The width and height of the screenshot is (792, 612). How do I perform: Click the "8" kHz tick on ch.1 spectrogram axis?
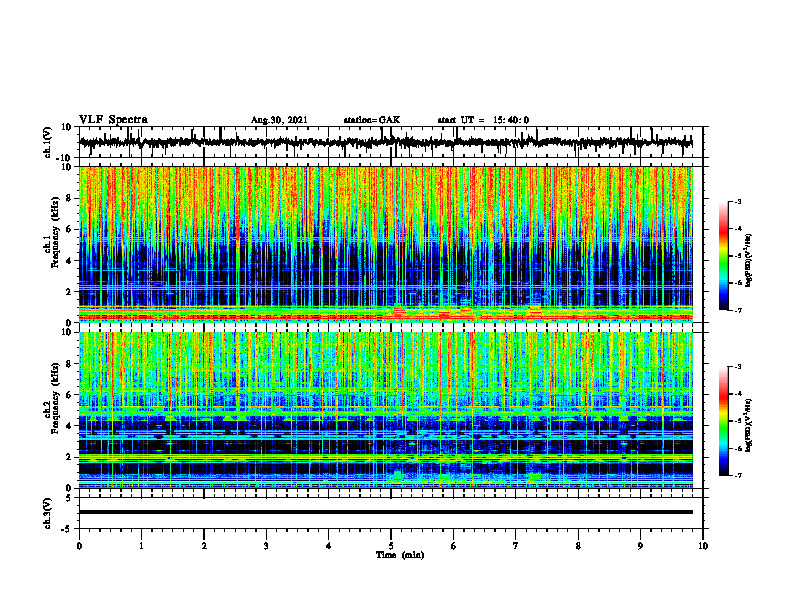(70, 198)
